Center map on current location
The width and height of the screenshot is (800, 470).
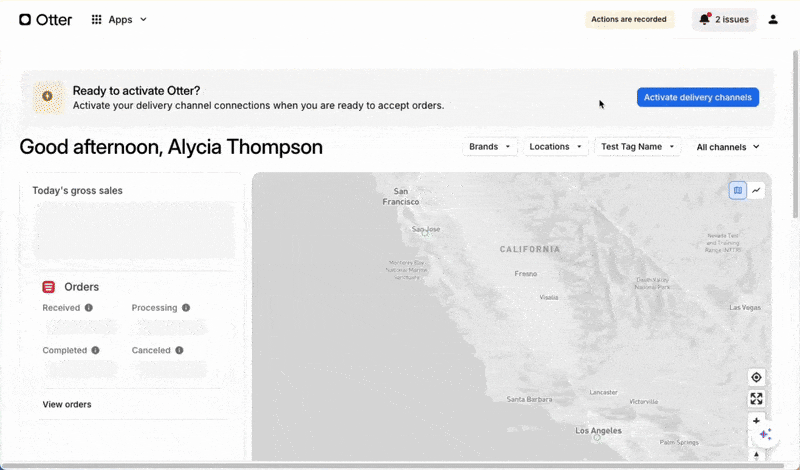(x=756, y=377)
